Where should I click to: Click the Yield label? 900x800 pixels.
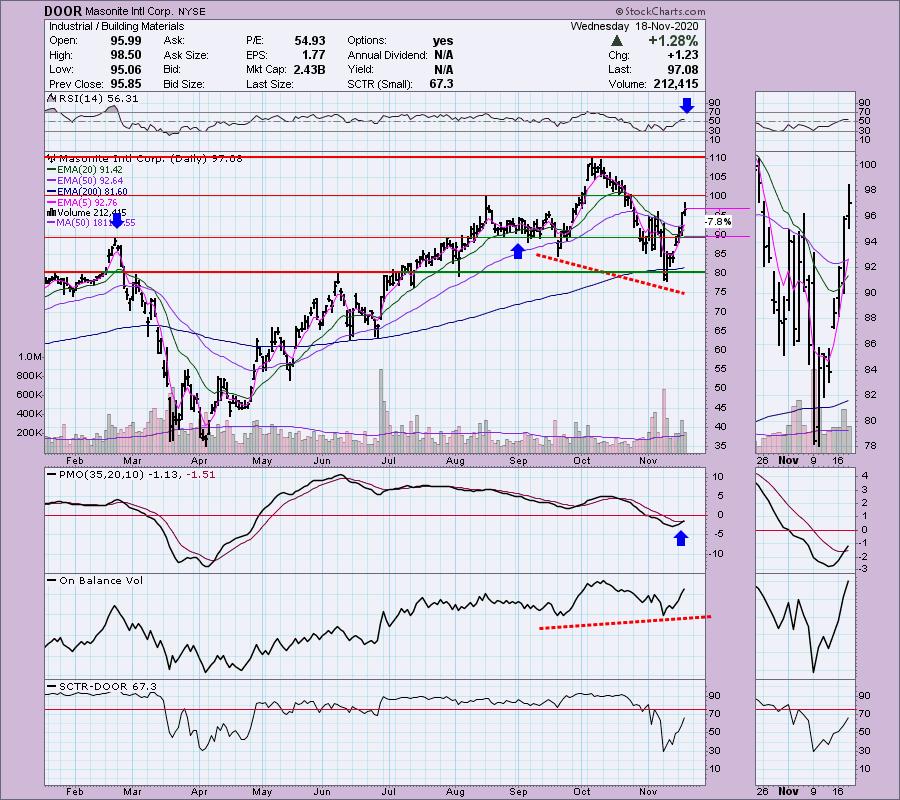click(360, 69)
